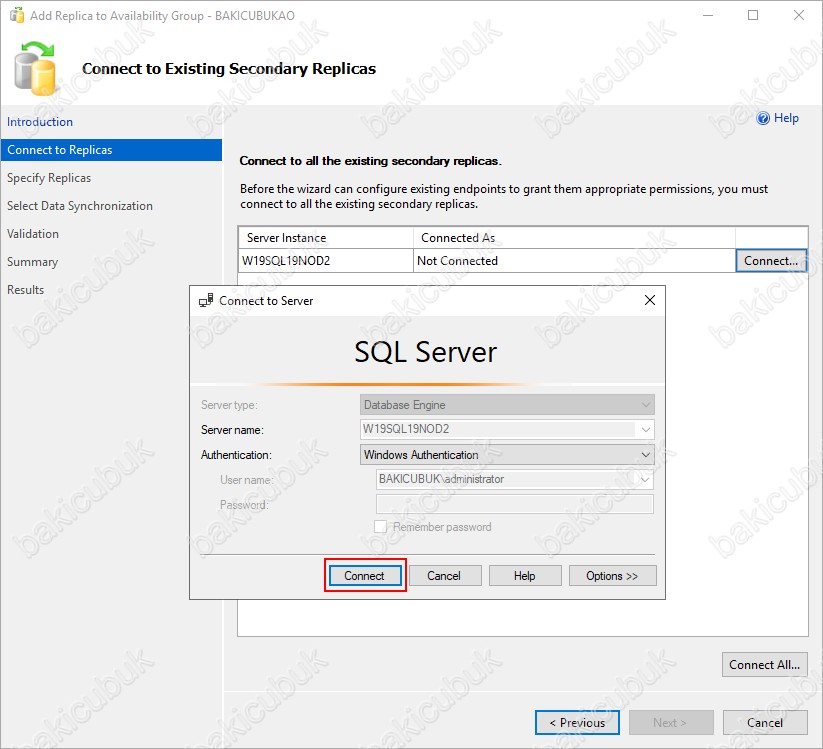Select the Specify Replicas step
The image size is (823, 749).
click(x=49, y=178)
